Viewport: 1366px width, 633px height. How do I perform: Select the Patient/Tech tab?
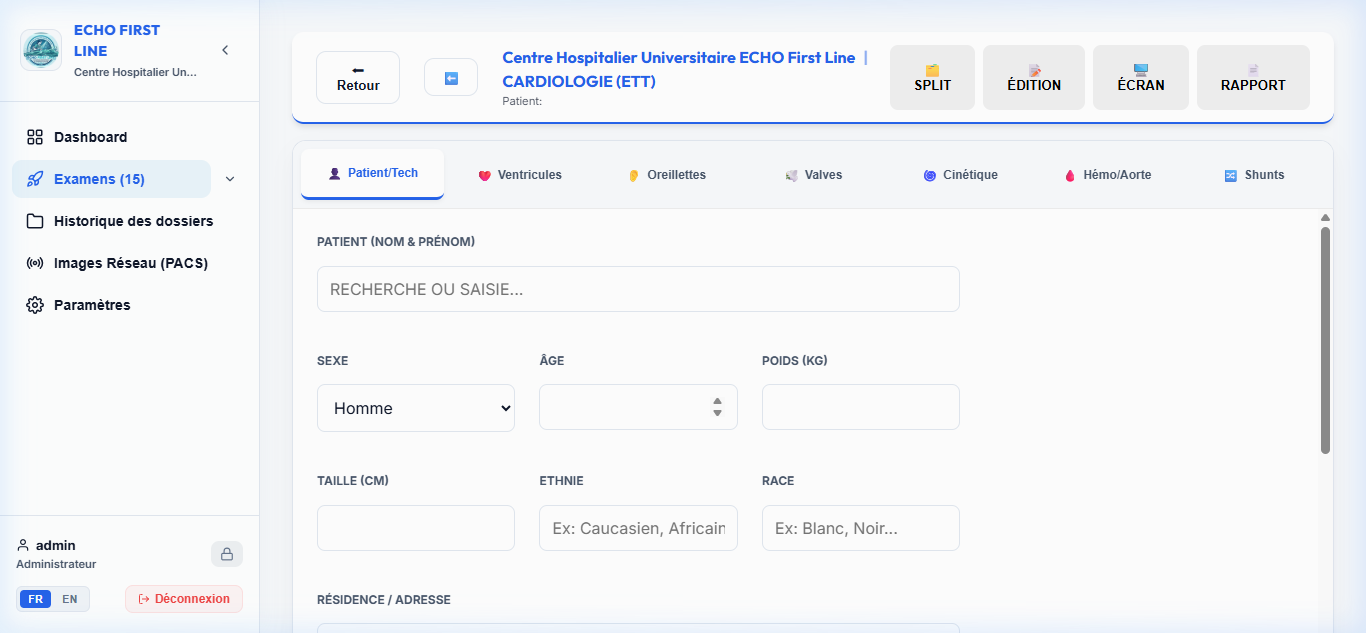click(372, 174)
